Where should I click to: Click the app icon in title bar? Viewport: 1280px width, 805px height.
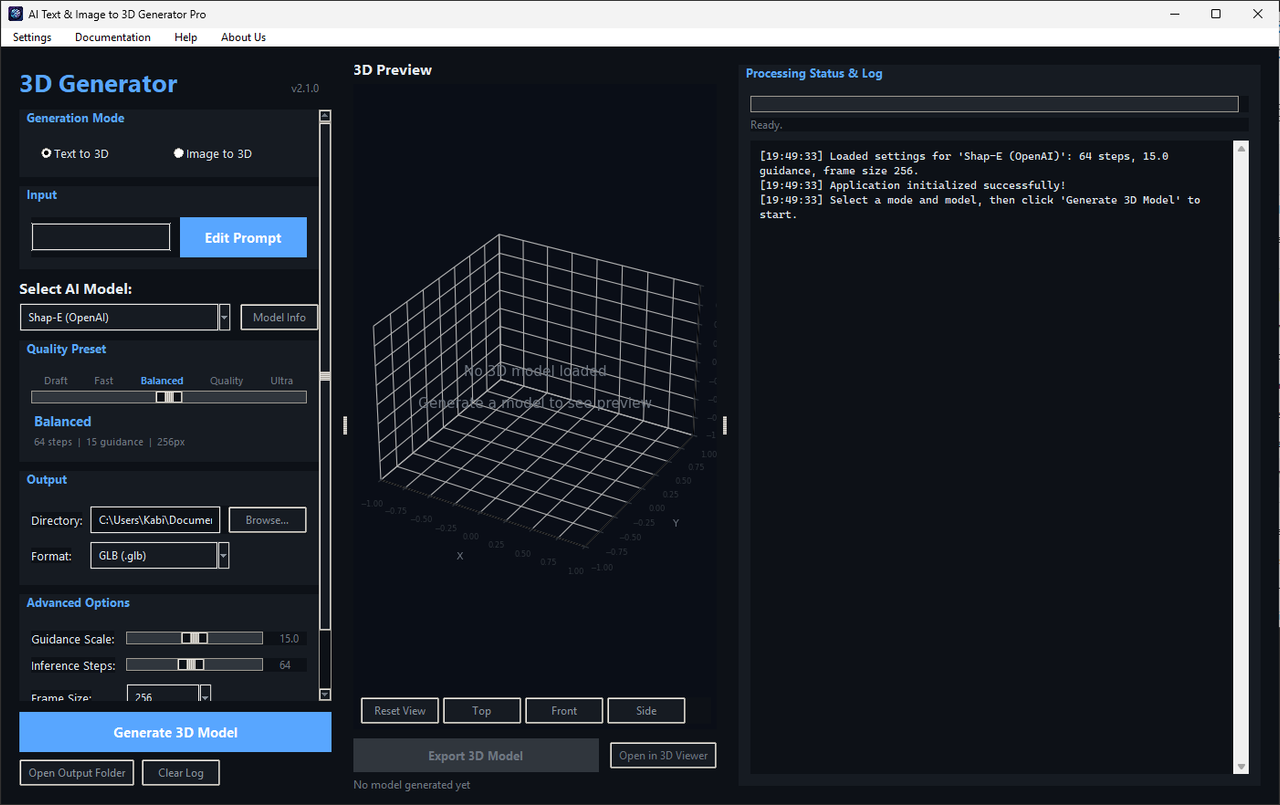(x=15, y=14)
